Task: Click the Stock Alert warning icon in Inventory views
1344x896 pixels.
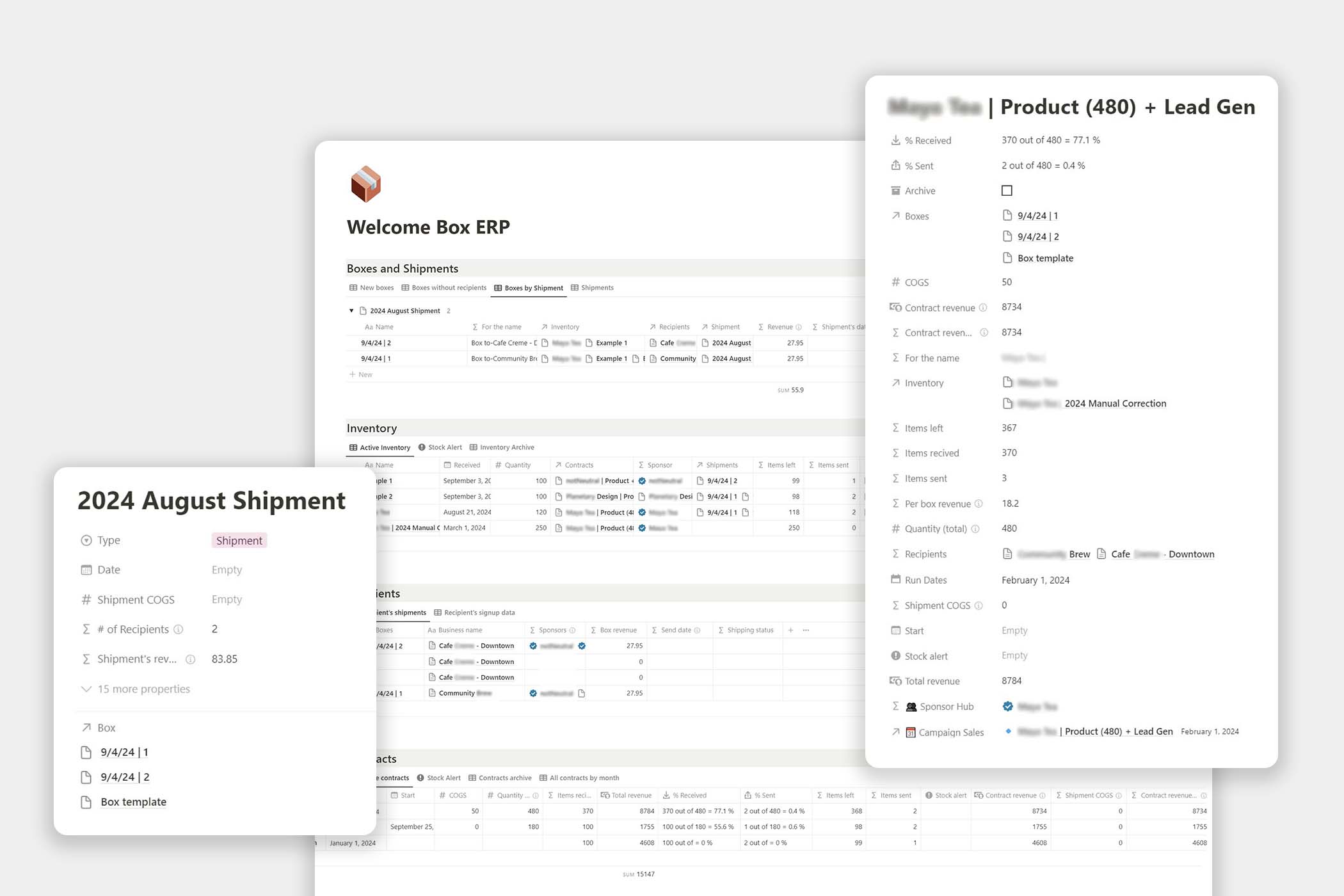Action: pos(422,447)
